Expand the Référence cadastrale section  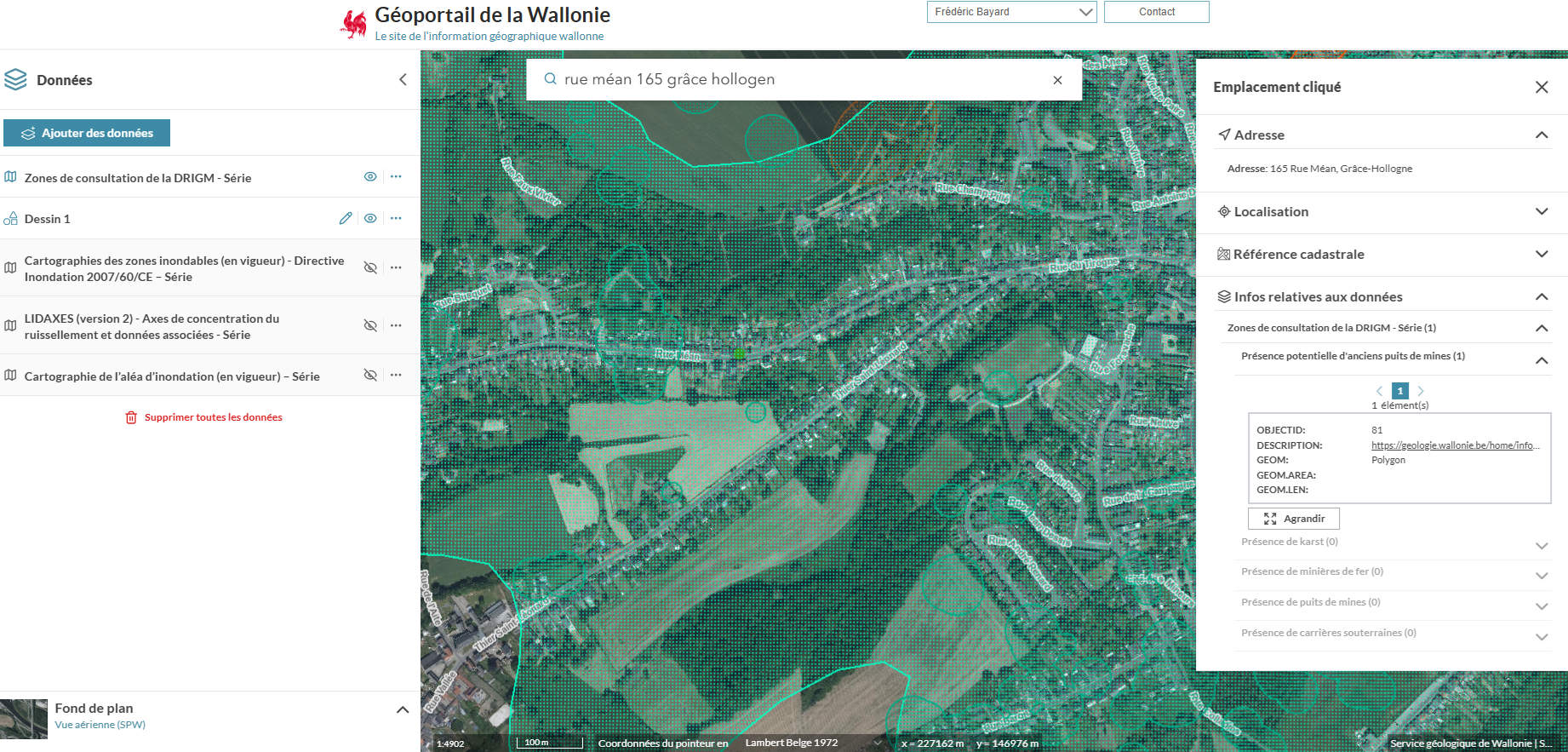click(1541, 254)
